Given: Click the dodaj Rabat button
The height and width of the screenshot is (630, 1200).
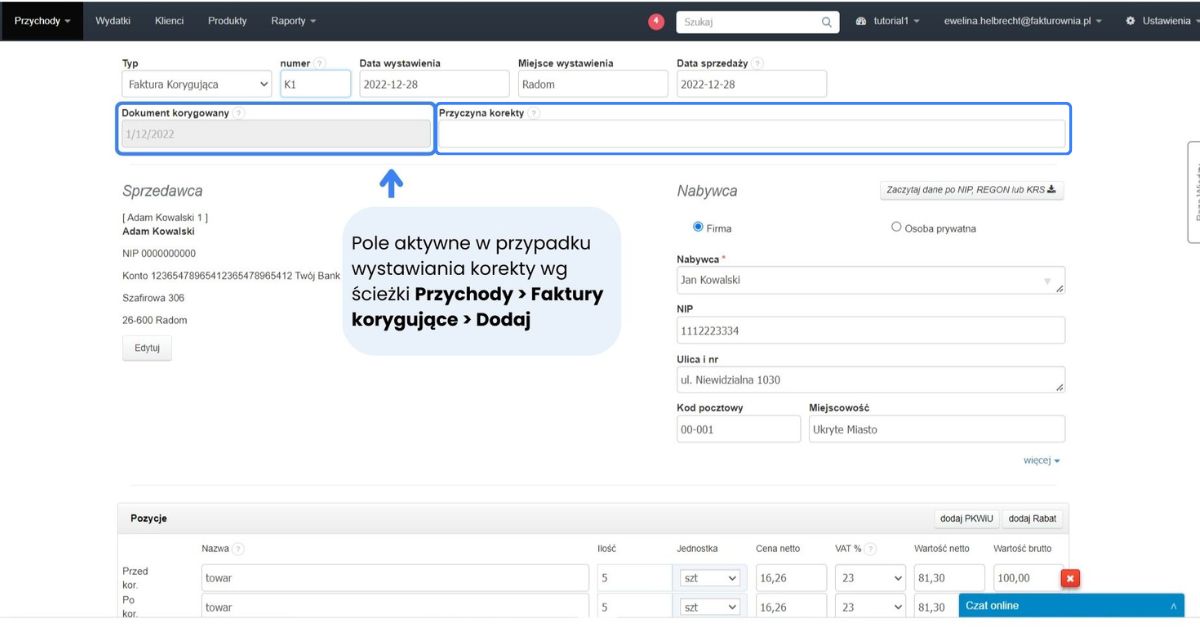Looking at the screenshot, I should click(1033, 518).
